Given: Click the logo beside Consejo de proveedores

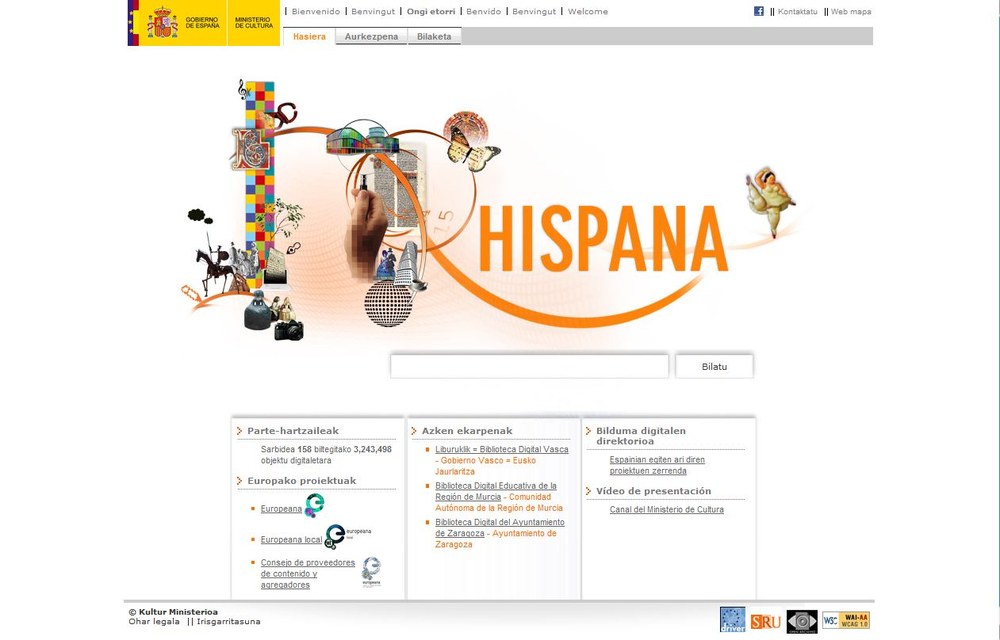Looking at the screenshot, I should pyautogui.click(x=371, y=572).
